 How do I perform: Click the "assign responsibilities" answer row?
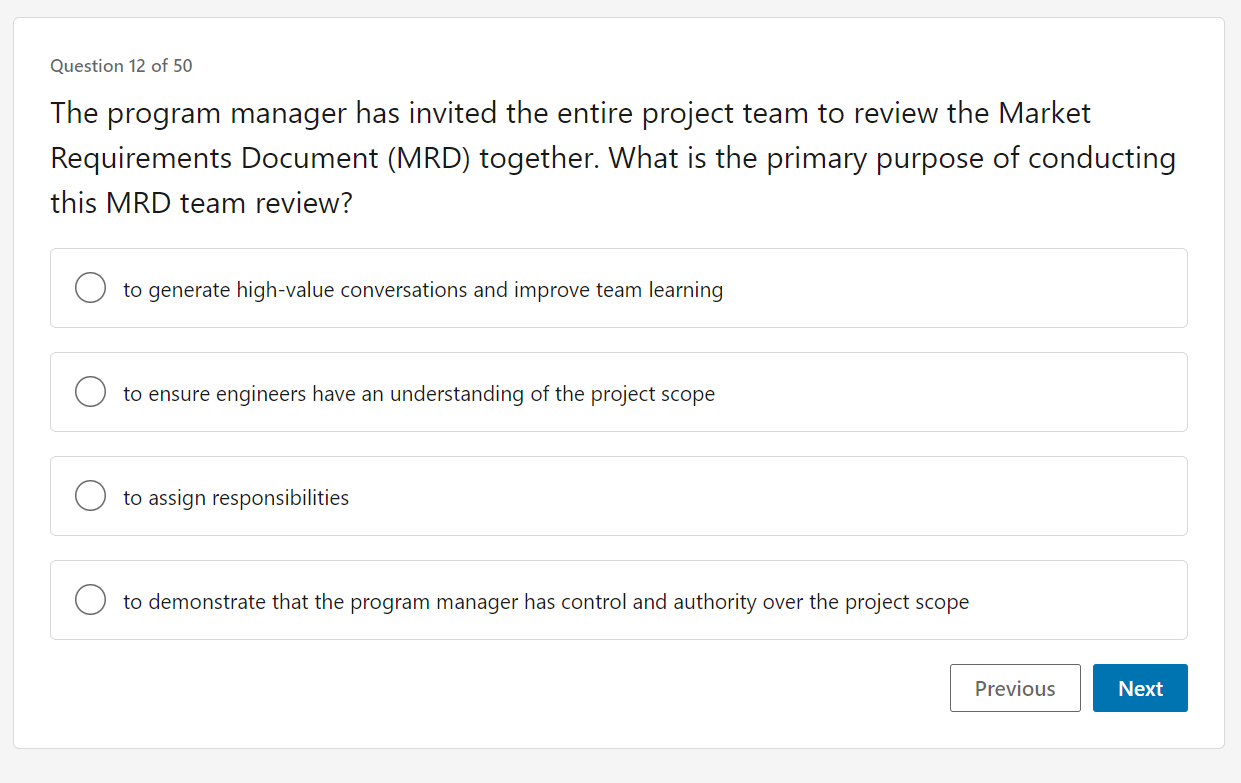tap(618, 495)
